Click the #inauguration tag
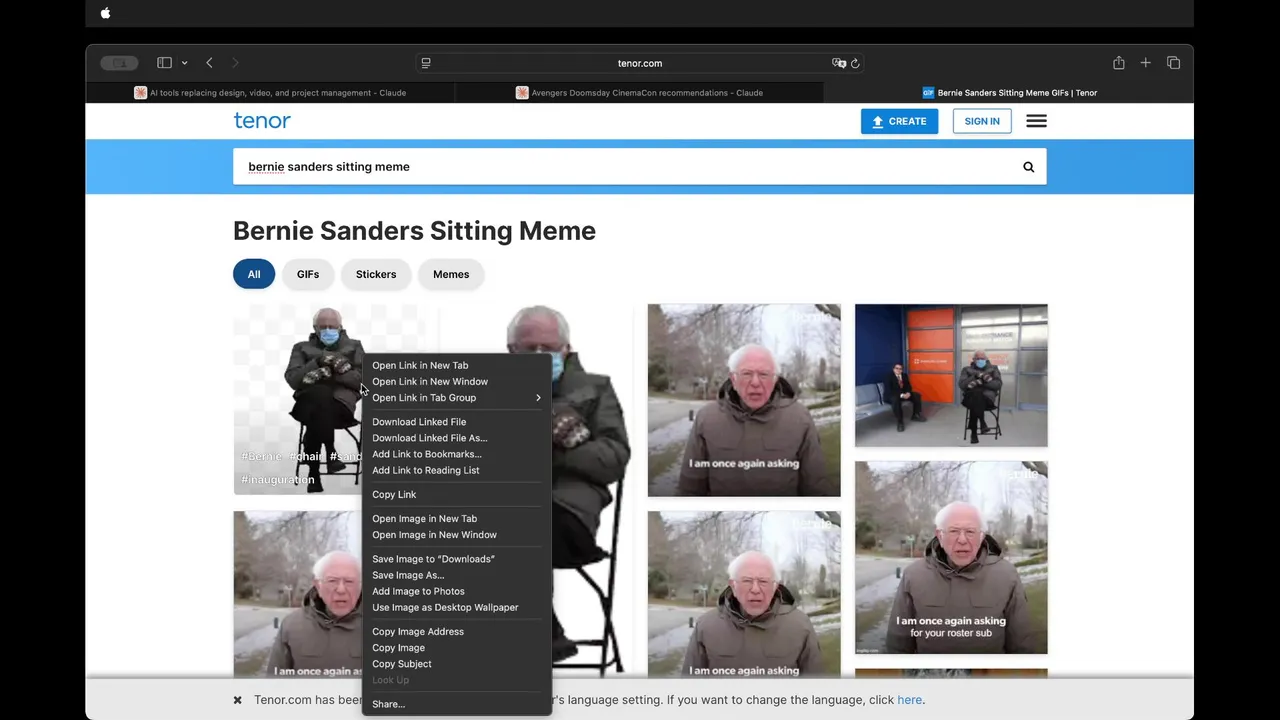This screenshot has height=720, width=1280. 278,480
